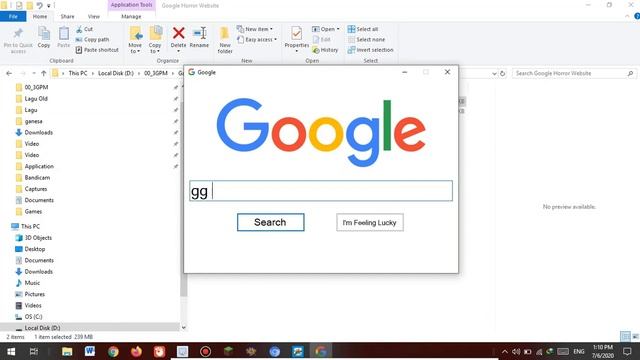Click the Google search text field
Screen dimensions: 640x360
pos(321,191)
